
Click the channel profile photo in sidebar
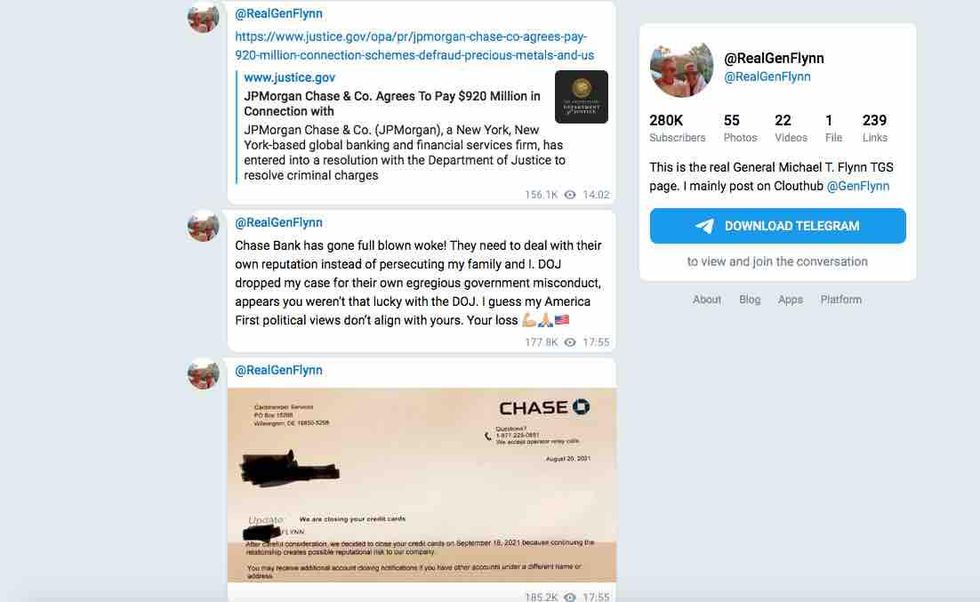click(x=681, y=68)
